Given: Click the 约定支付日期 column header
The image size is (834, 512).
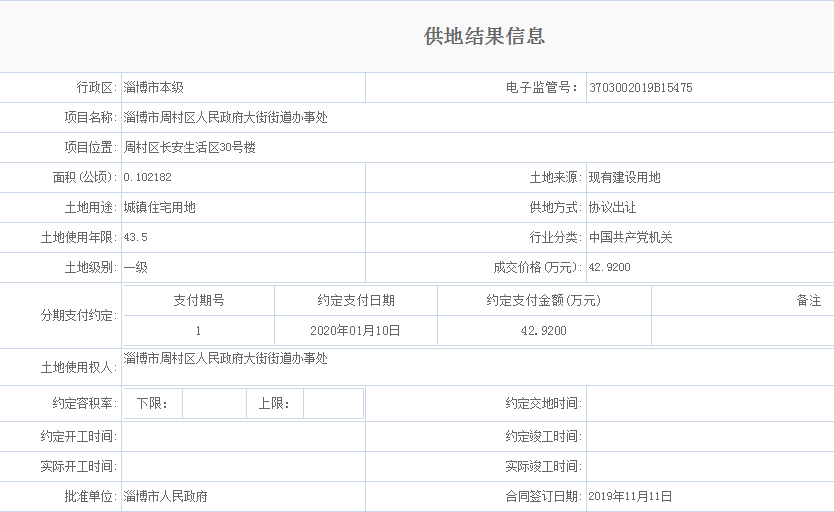Looking at the screenshot, I should [x=355, y=301].
